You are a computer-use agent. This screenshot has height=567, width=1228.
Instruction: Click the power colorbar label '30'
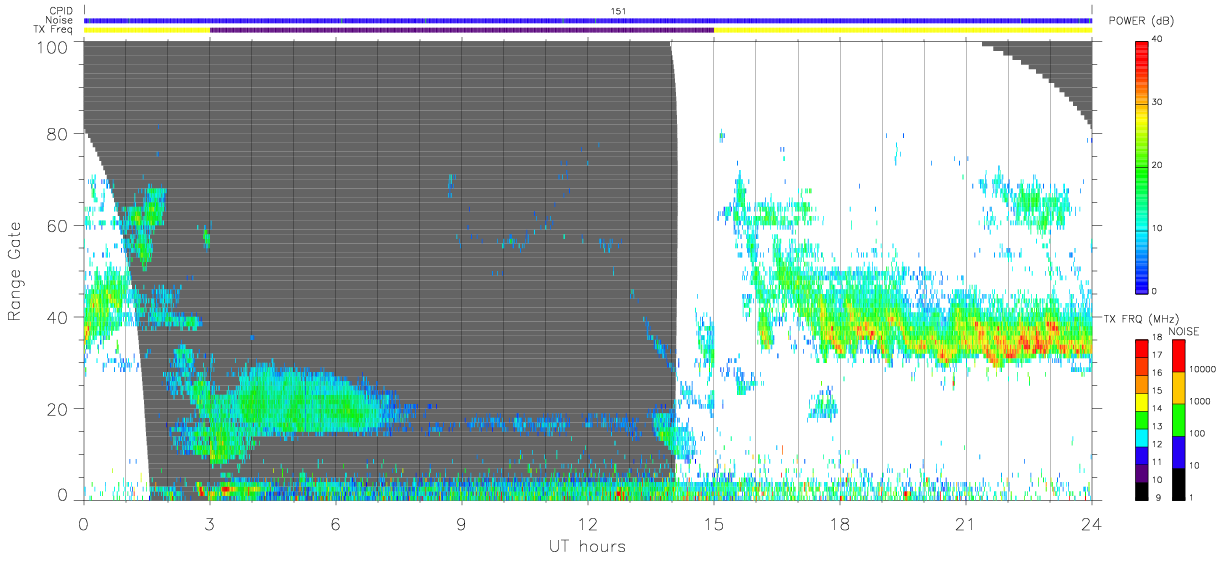pos(1156,102)
